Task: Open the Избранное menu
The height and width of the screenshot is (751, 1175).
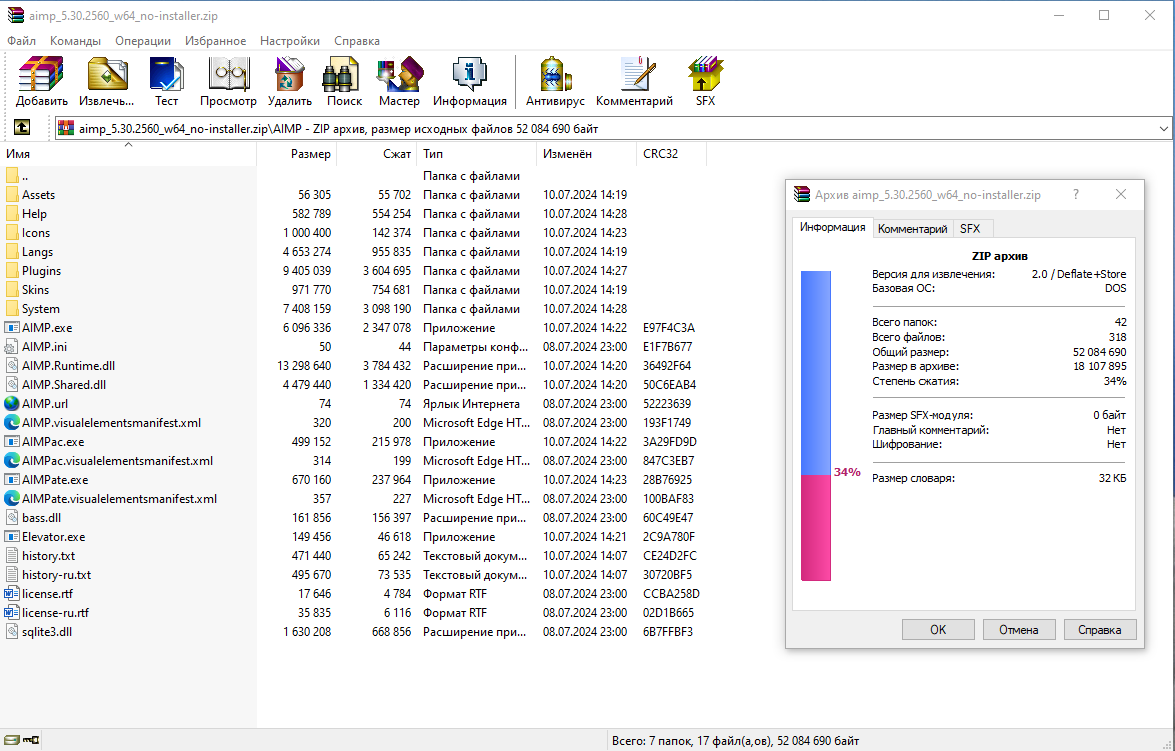Action: click(x=215, y=40)
